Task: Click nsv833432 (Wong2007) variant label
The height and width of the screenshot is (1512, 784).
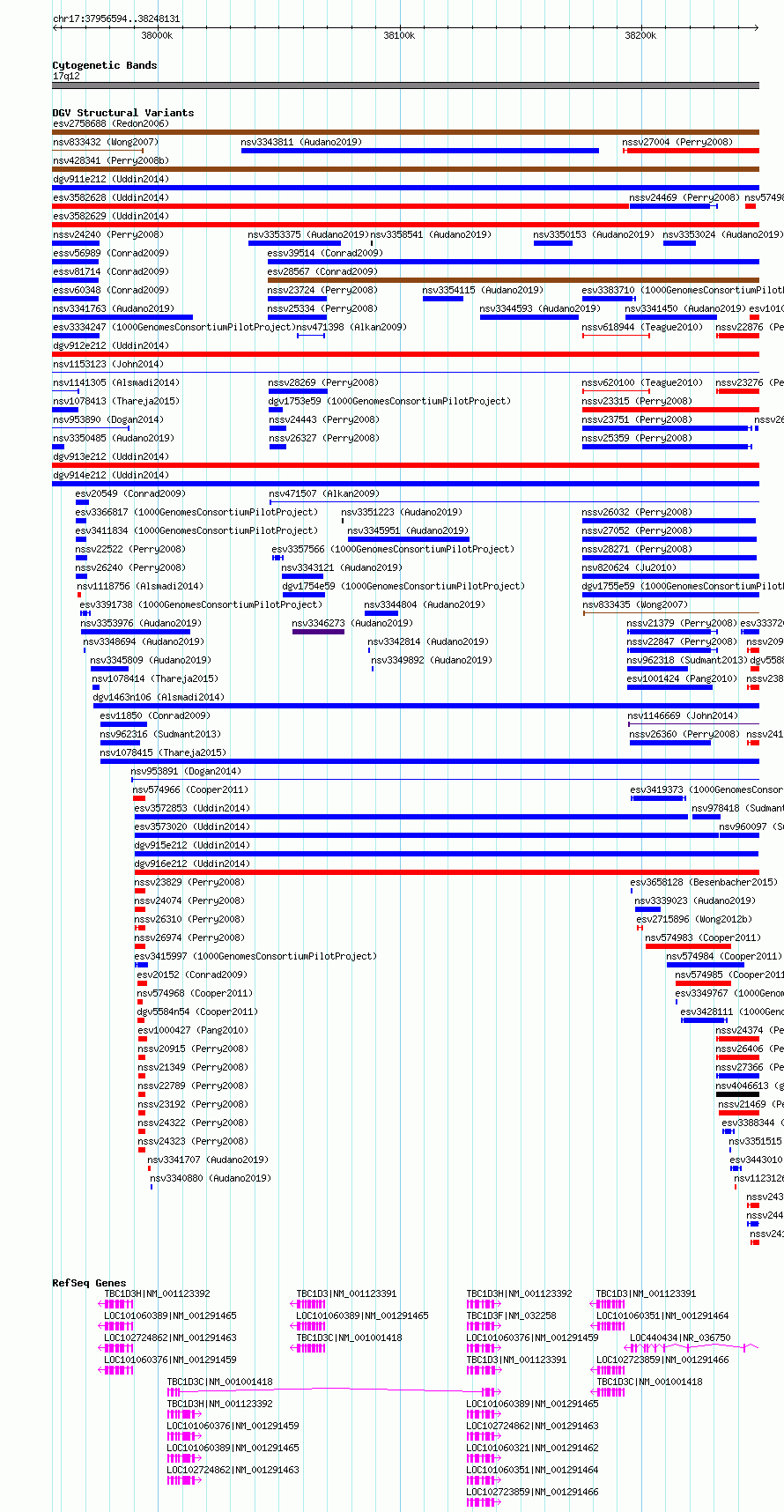Action: 106,142
